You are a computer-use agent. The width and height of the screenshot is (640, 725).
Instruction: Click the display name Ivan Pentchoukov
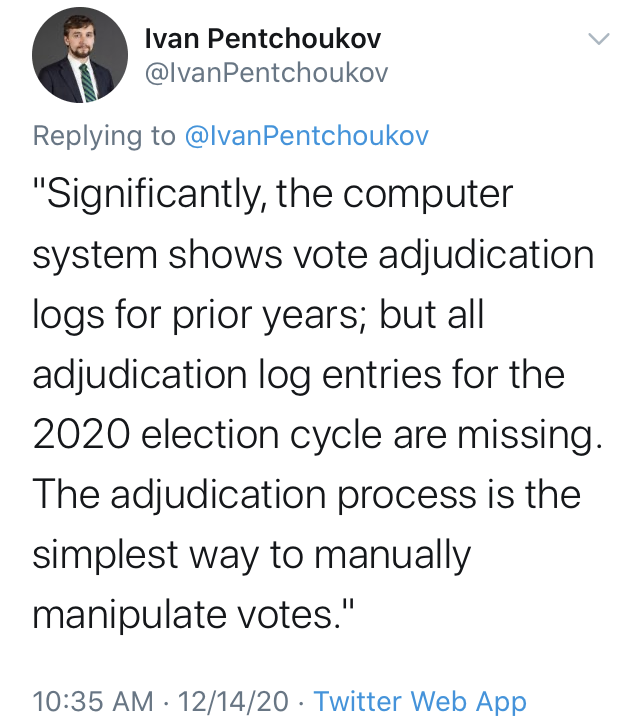(x=263, y=38)
